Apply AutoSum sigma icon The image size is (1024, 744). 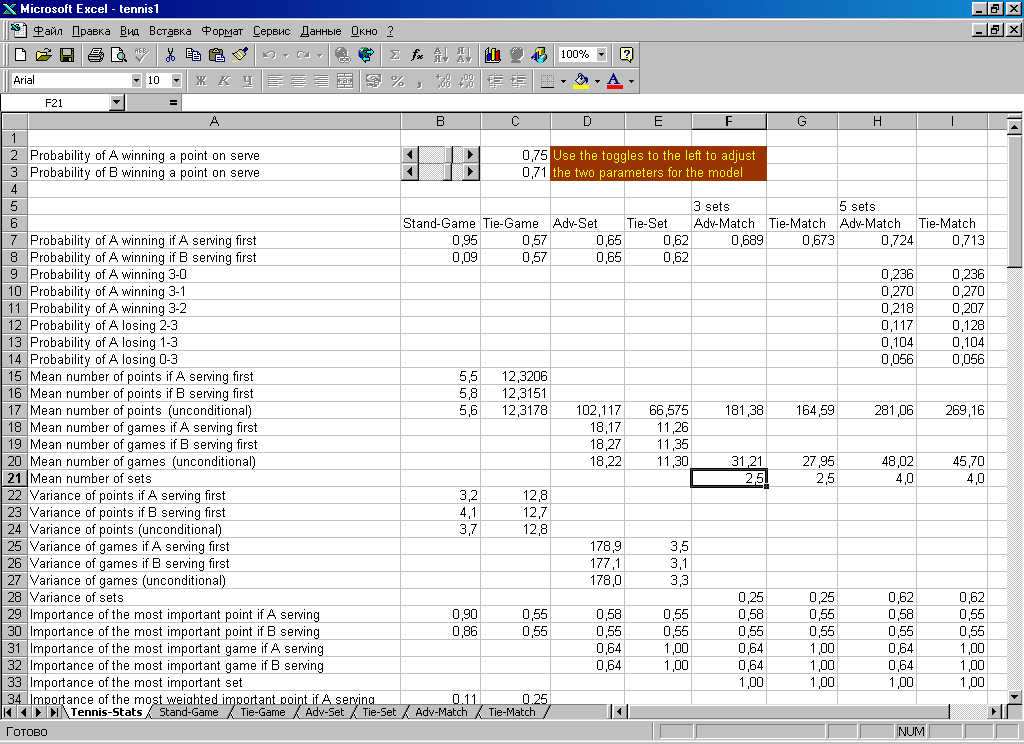pos(394,55)
